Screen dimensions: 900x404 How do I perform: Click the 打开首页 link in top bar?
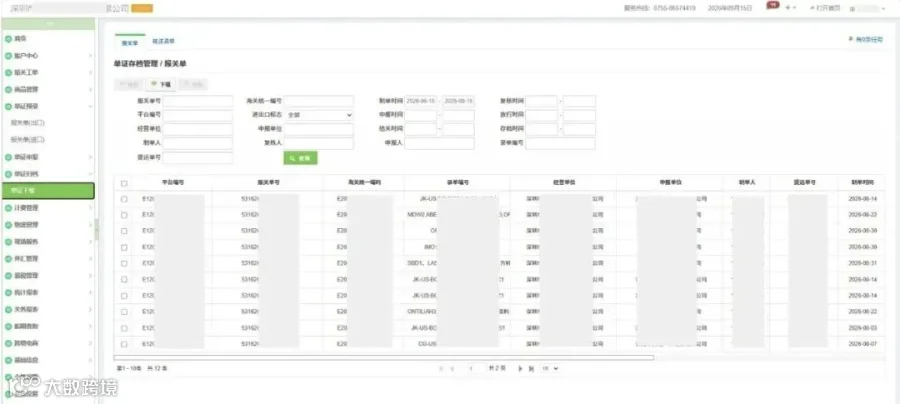(x=824, y=8)
